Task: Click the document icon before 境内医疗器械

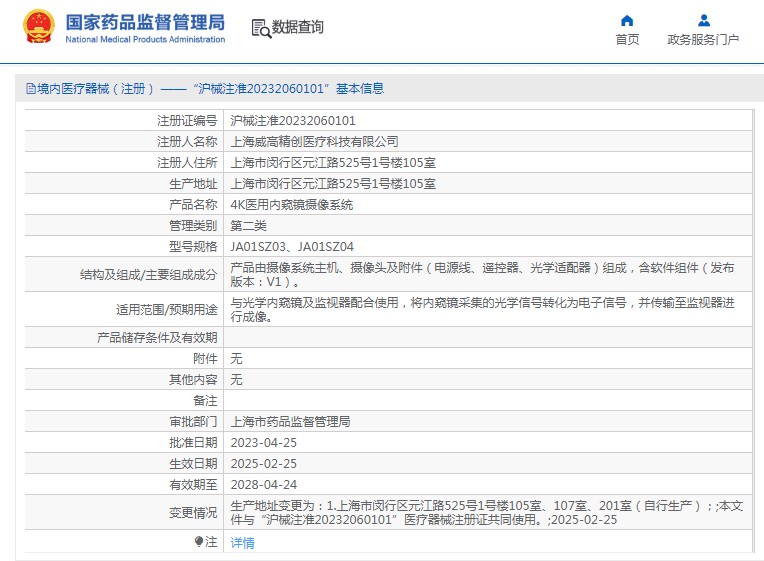Action: coord(31,89)
